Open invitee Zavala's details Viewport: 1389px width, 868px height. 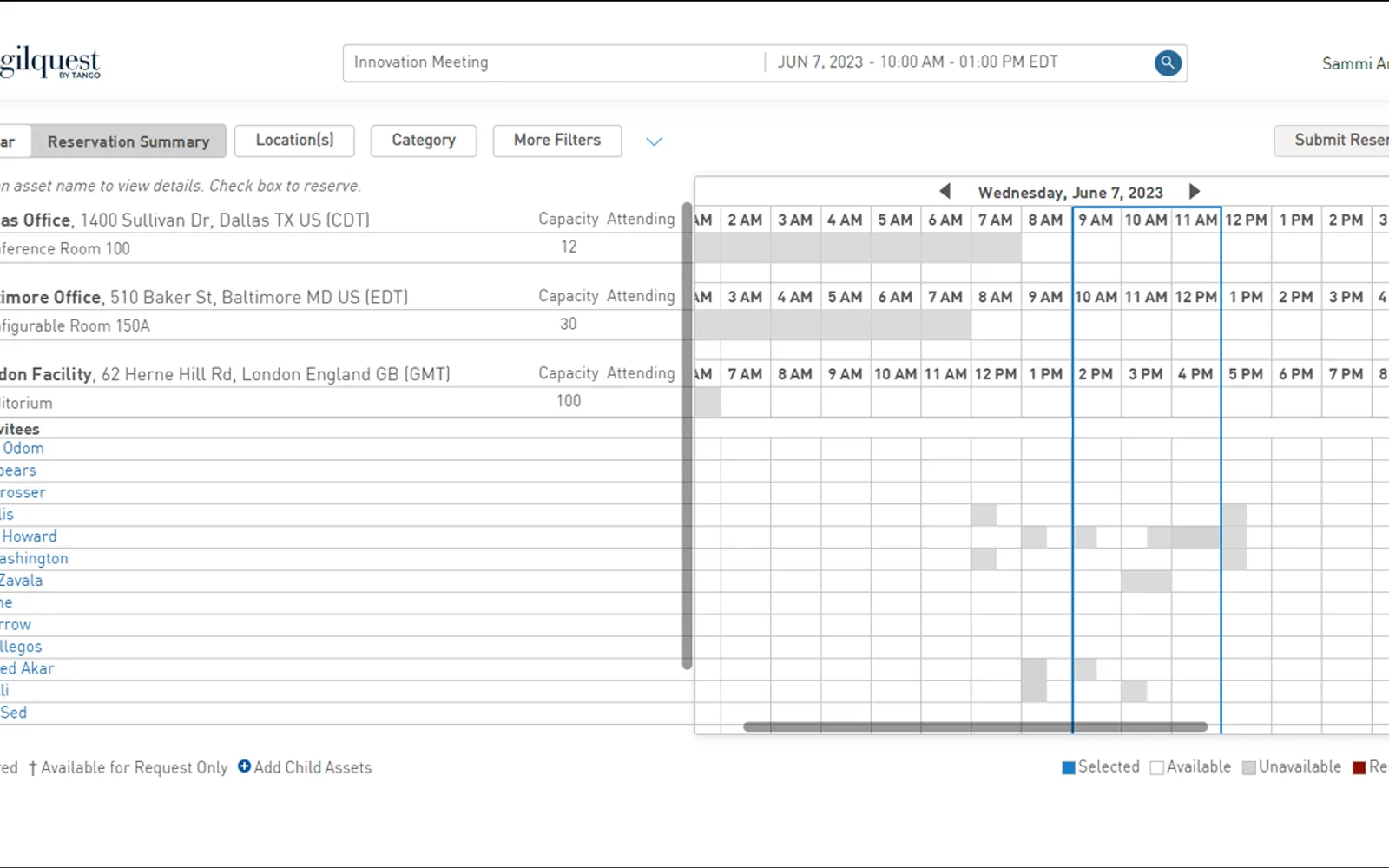[21, 581]
